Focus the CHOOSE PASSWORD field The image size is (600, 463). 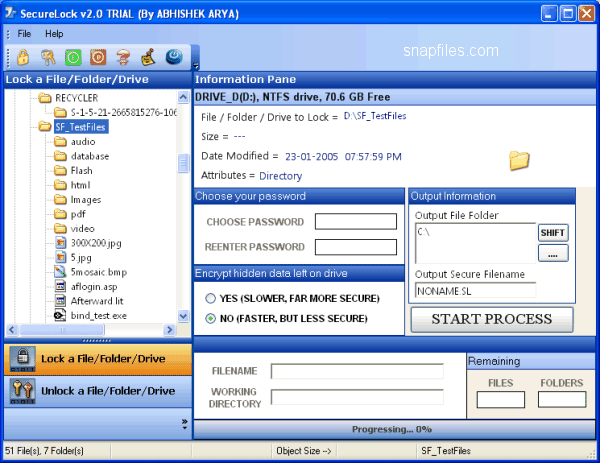pos(355,222)
